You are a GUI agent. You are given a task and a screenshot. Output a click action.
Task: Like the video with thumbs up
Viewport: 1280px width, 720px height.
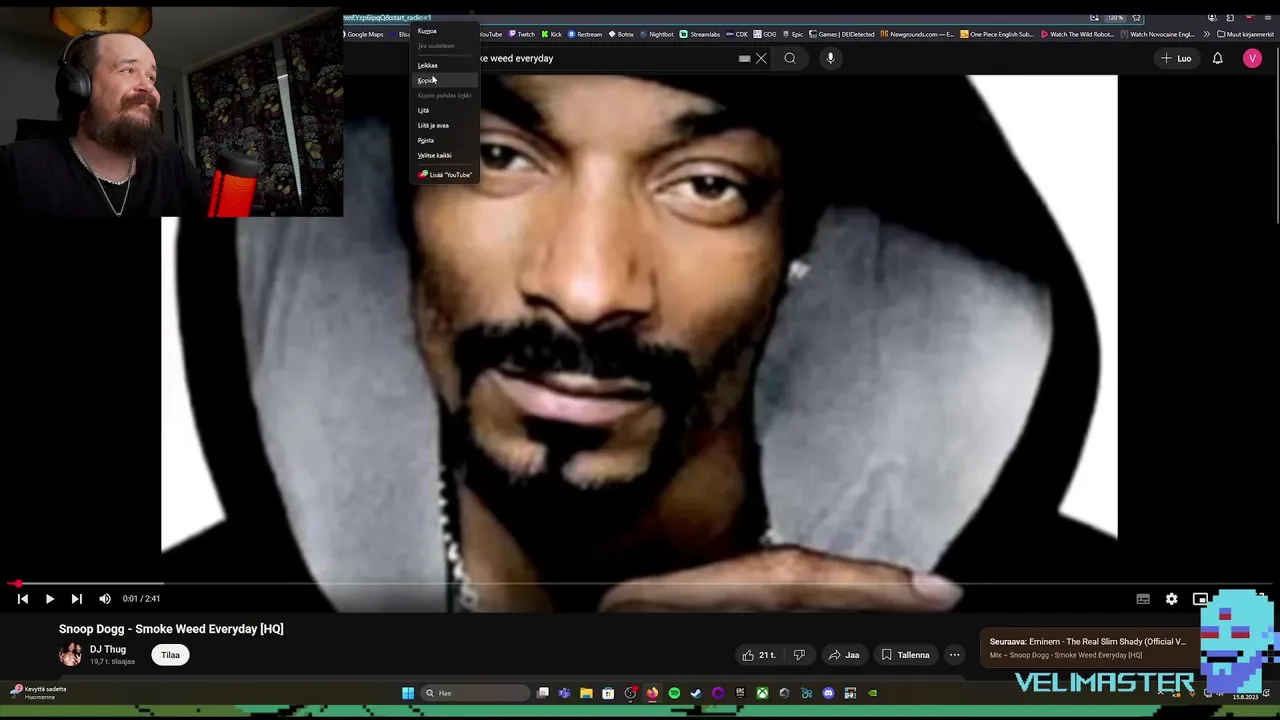(x=759, y=655)
